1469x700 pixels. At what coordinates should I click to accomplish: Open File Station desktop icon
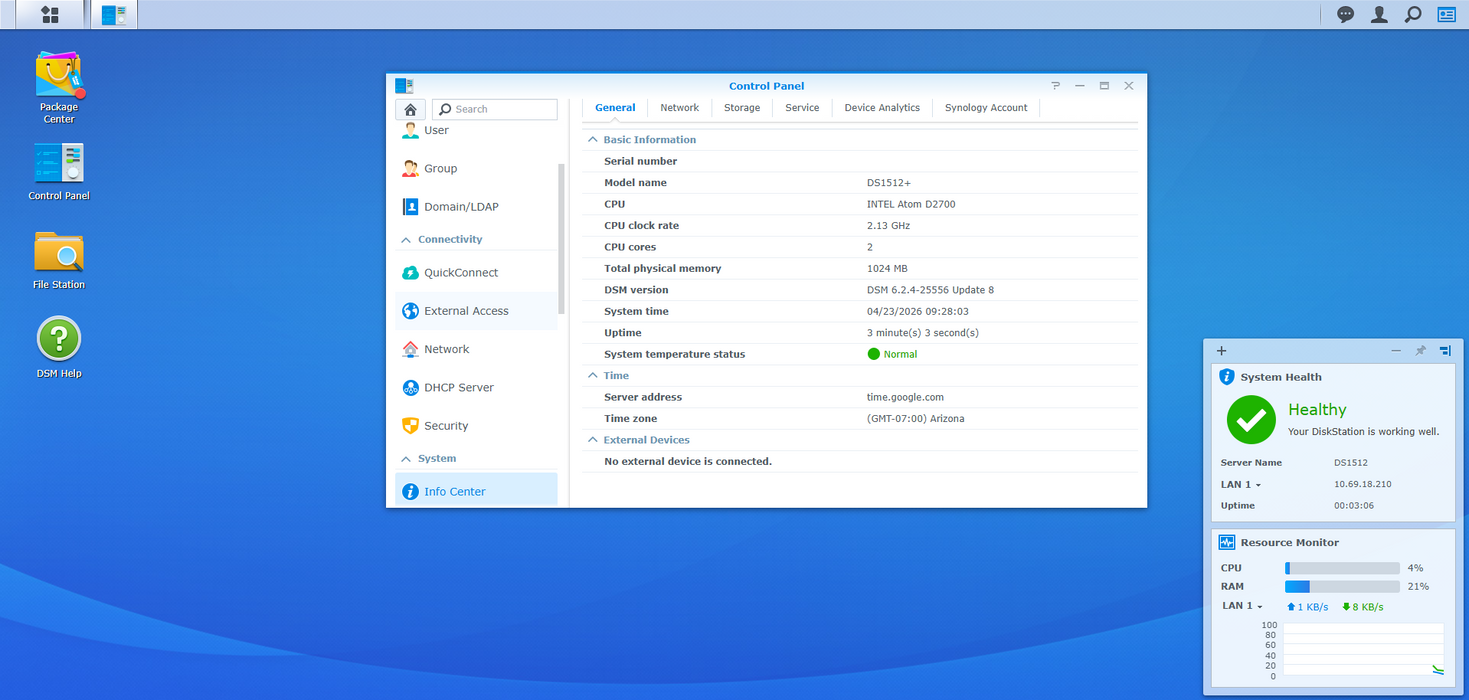point(59,260)
